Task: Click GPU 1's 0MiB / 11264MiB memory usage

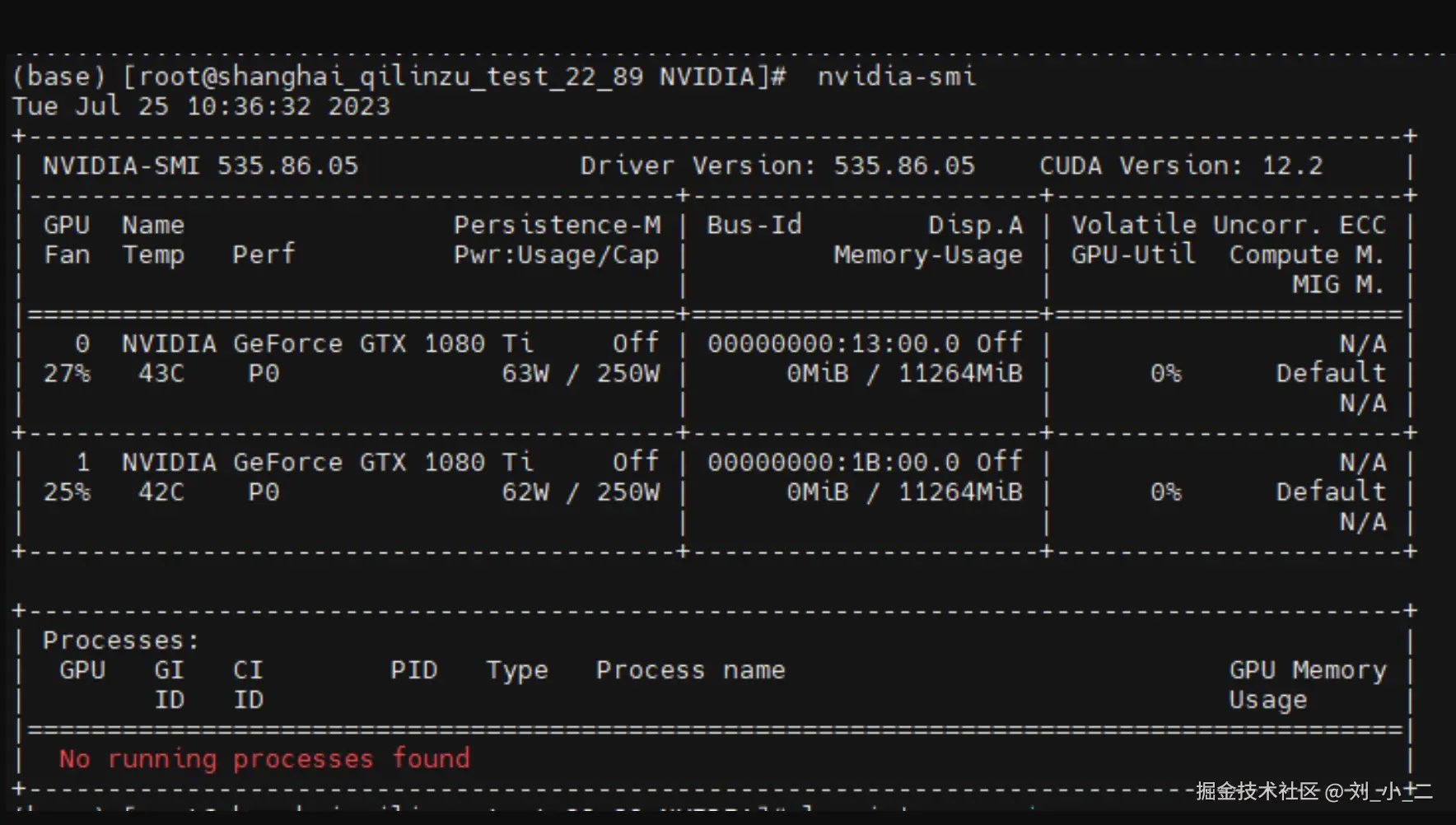Action: [904, 492]
